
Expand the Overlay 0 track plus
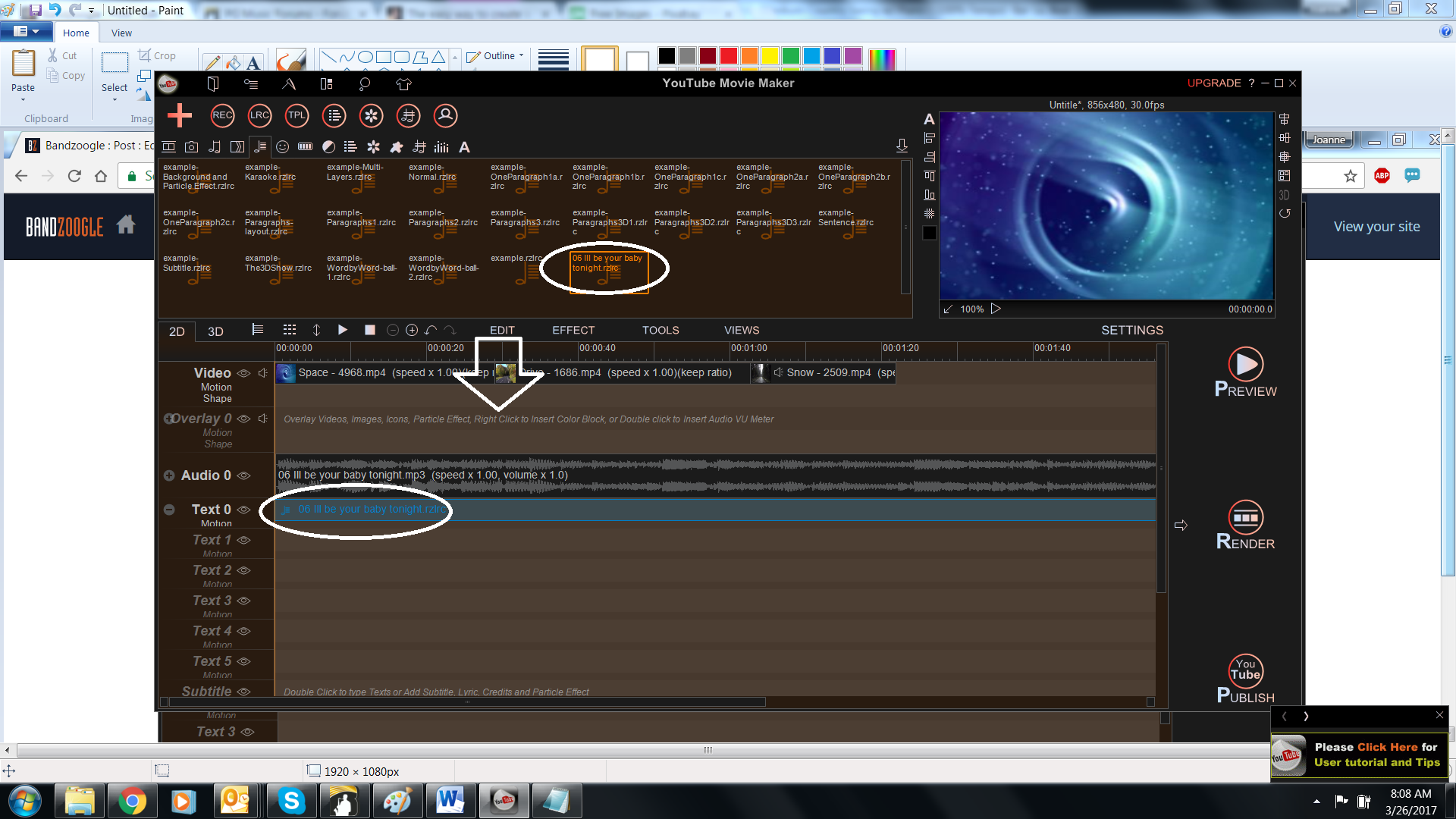pos(168,419)
